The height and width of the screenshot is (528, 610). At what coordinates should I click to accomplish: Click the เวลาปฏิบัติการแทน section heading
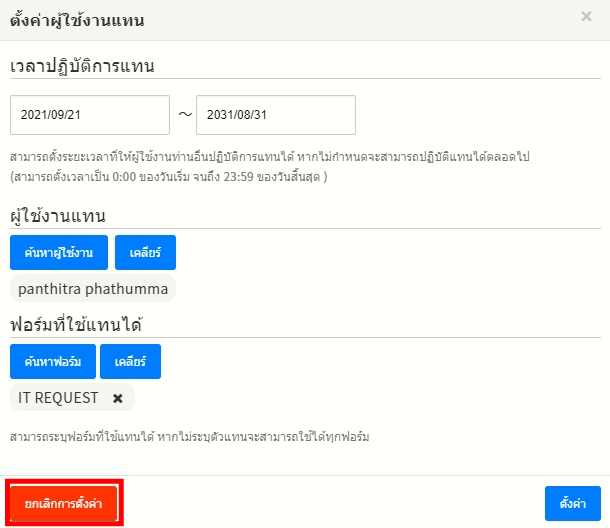88,66
